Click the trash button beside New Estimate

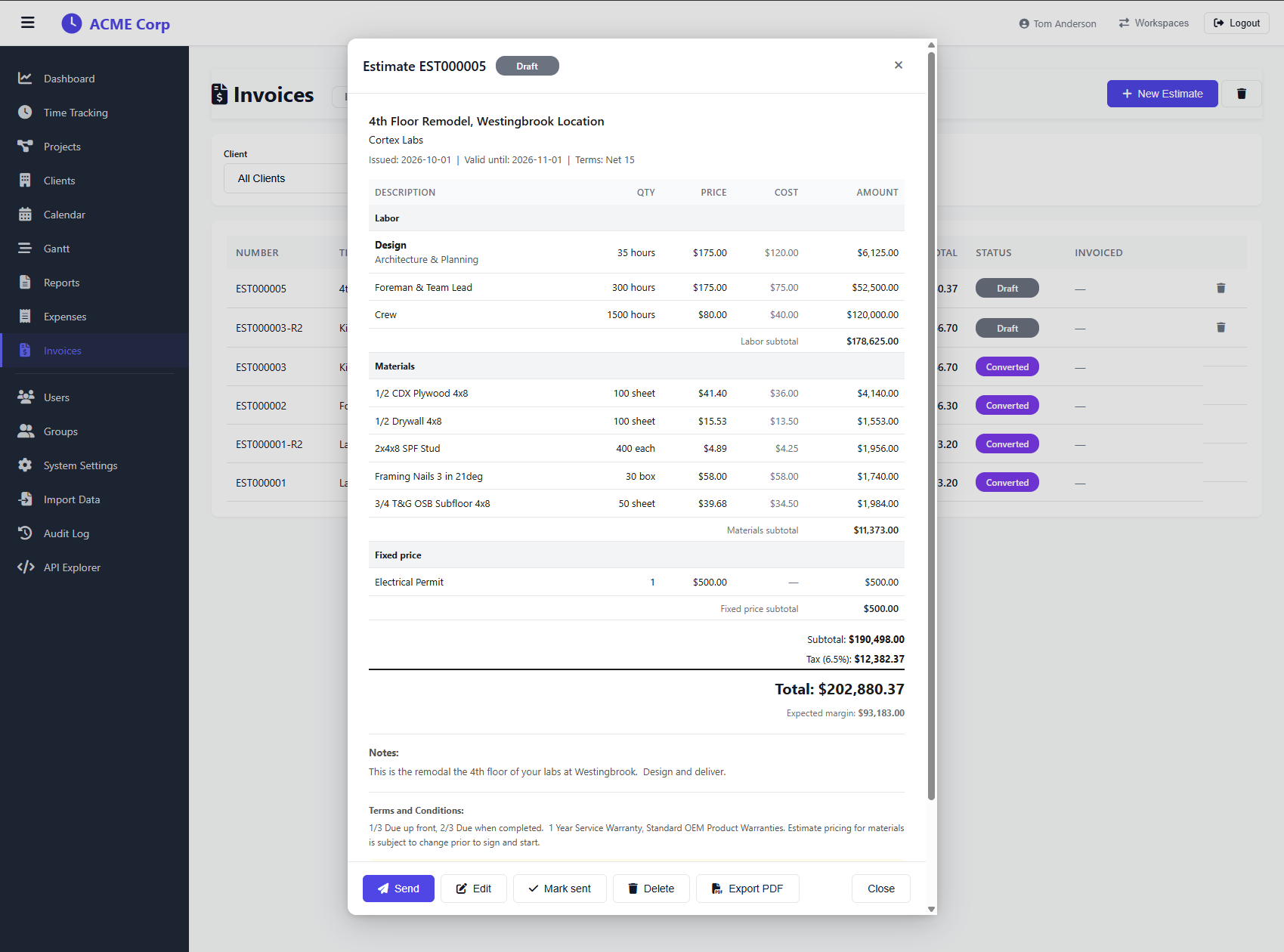tap(1241, 94)
